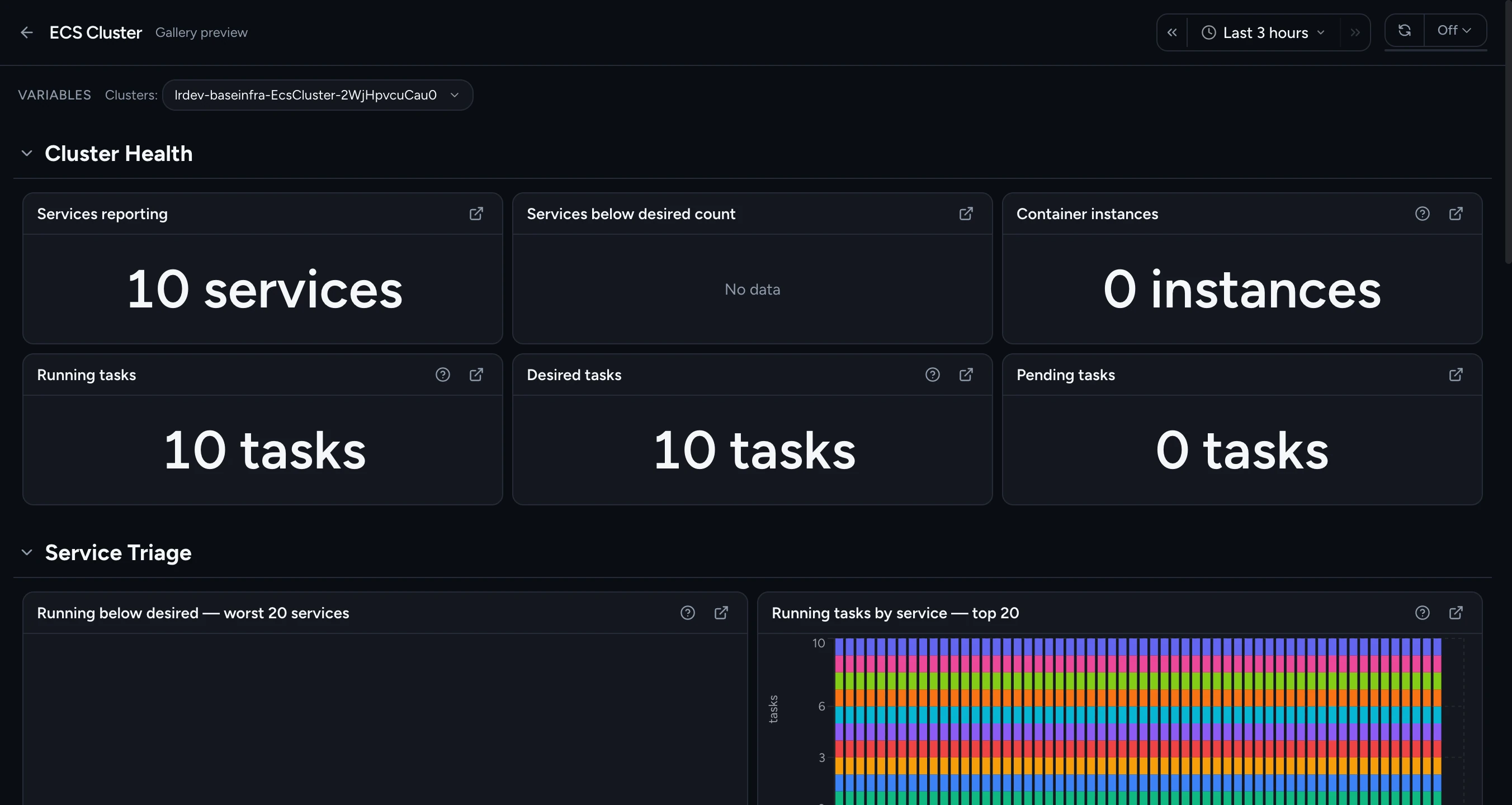Click the Service Triage heading
1512x805 pixels.
click(118, 552)
